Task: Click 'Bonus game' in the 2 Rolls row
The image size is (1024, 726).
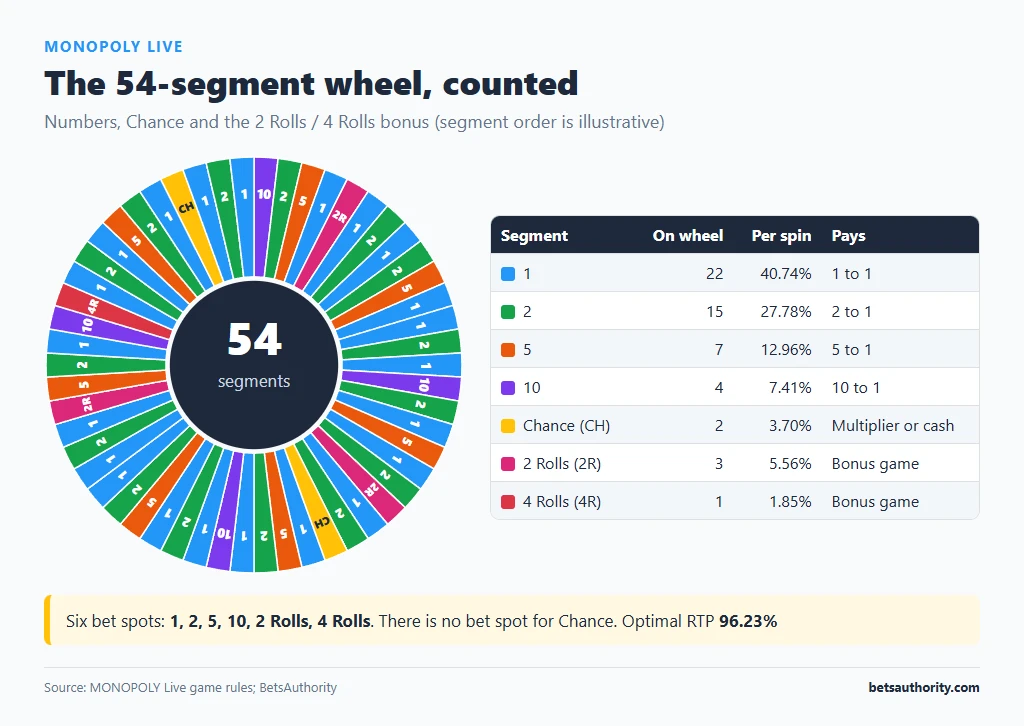Action: pyautogui.click(x=875, y=464)
